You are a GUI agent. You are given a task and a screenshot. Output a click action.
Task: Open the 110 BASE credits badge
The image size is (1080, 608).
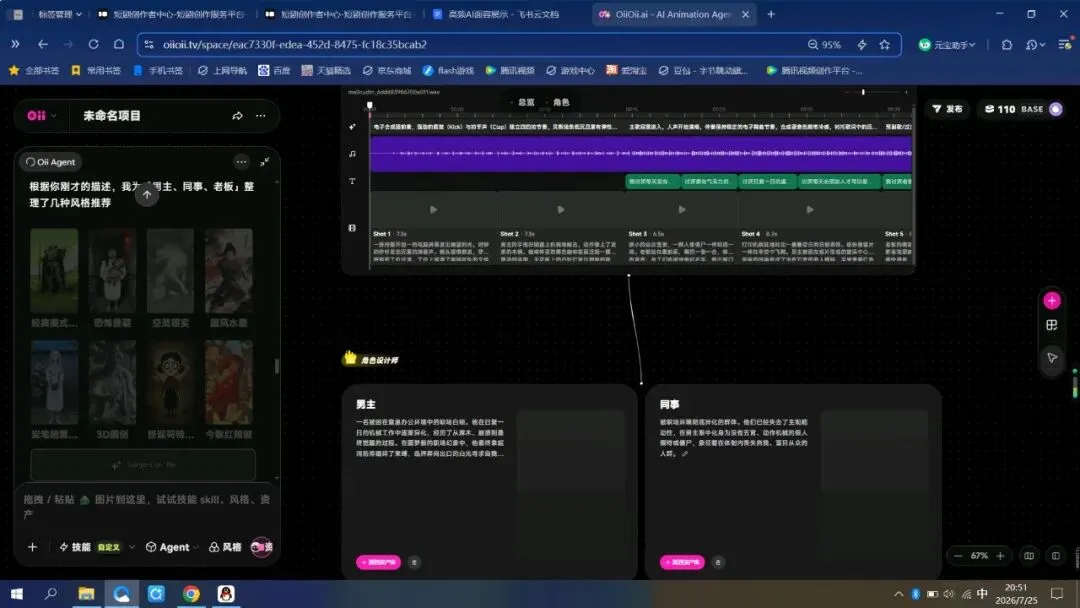pos(1014,109)
